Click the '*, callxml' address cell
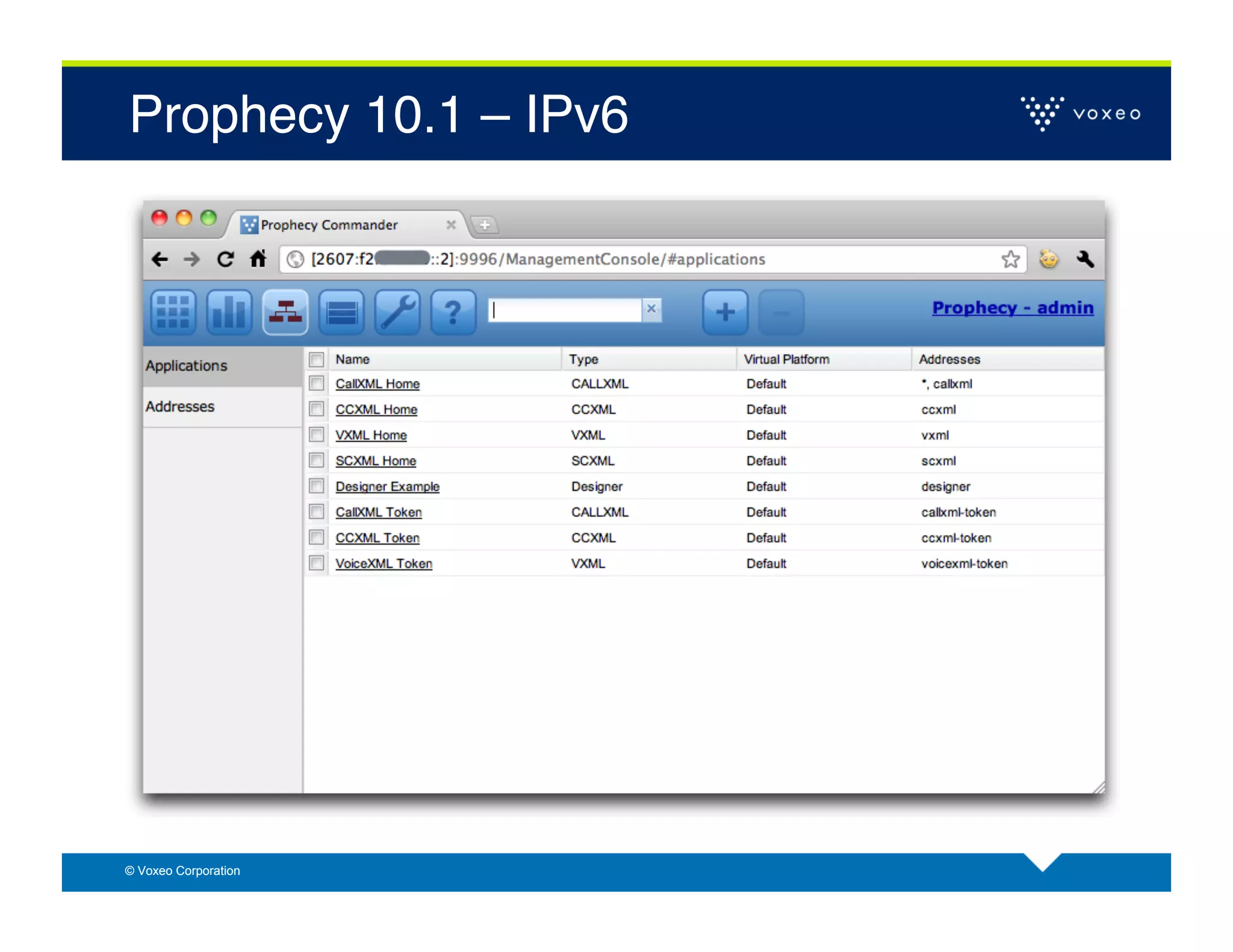 [946, 384]
